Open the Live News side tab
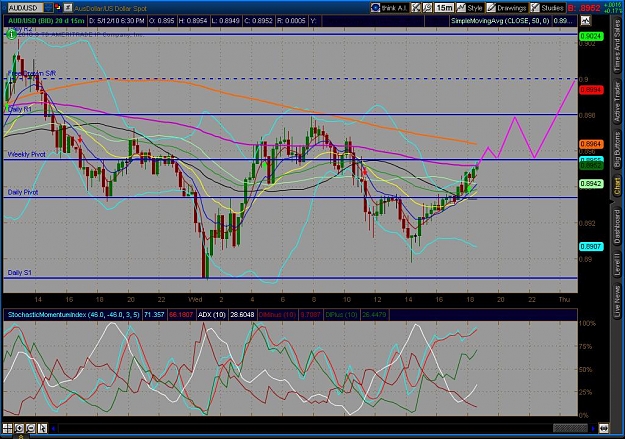 tap(617, 299)
